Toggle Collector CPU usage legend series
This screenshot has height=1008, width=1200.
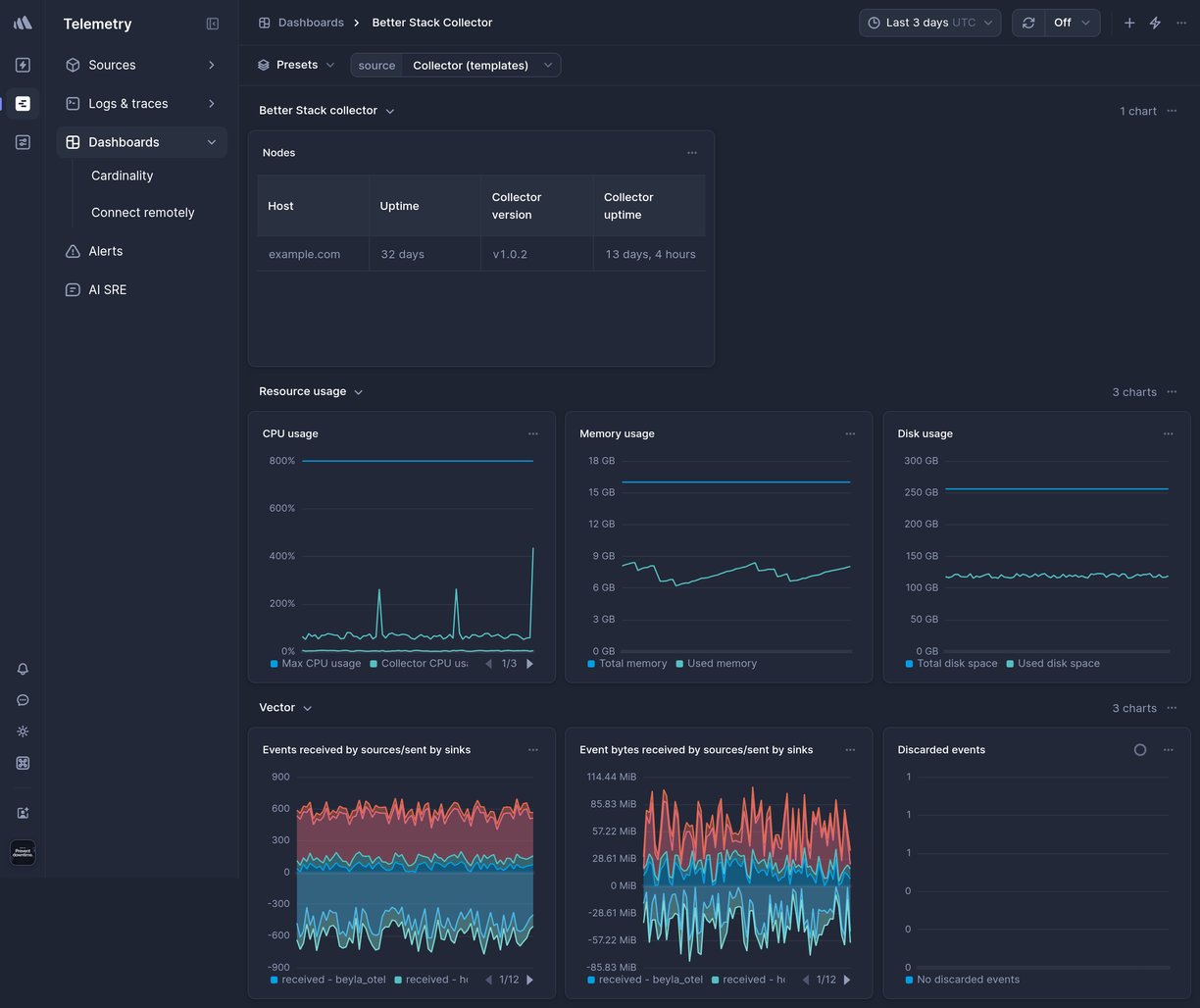point(419,664)
